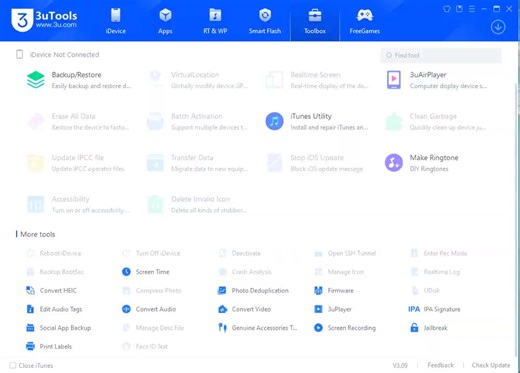Image resolution: width=520 pixels, height=373 pixels.
Task: Launch the 3uPlayer icon
Action: [318, 309]
